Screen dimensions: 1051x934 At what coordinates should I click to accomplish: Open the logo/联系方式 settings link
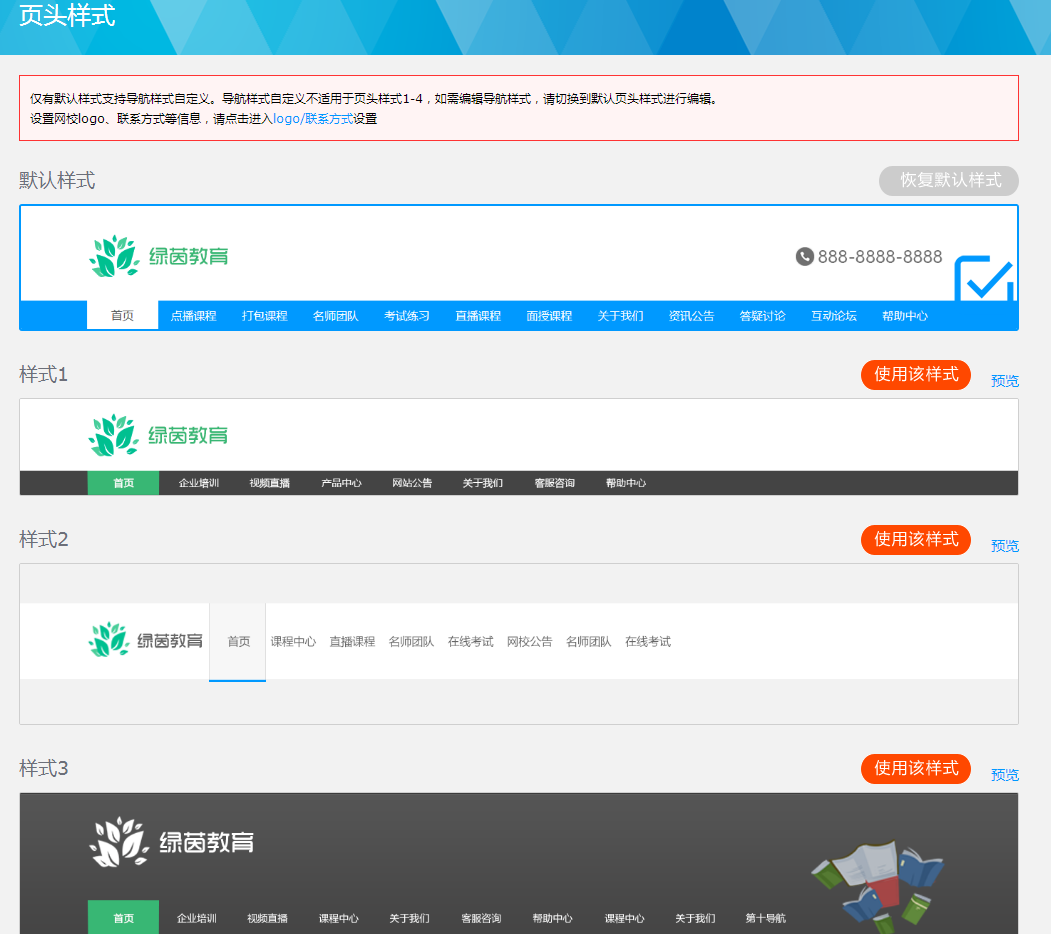coord(312,119)
